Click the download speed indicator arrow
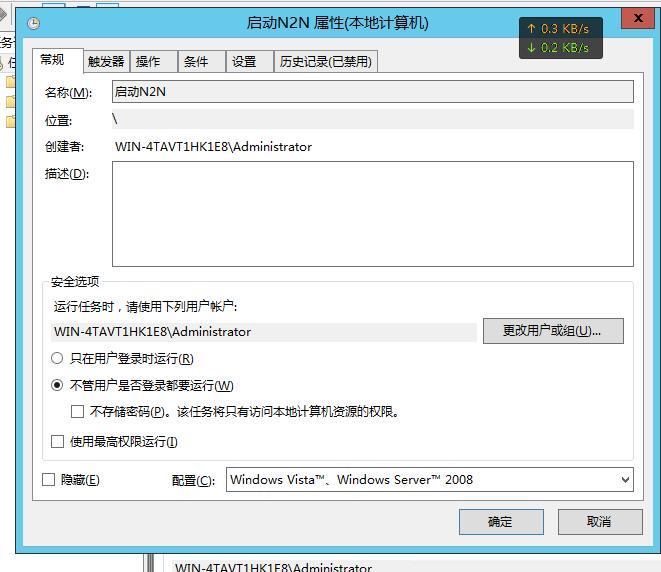Image resolution: width=661 pixels, height=572 pixels. (x=532, y=47)
